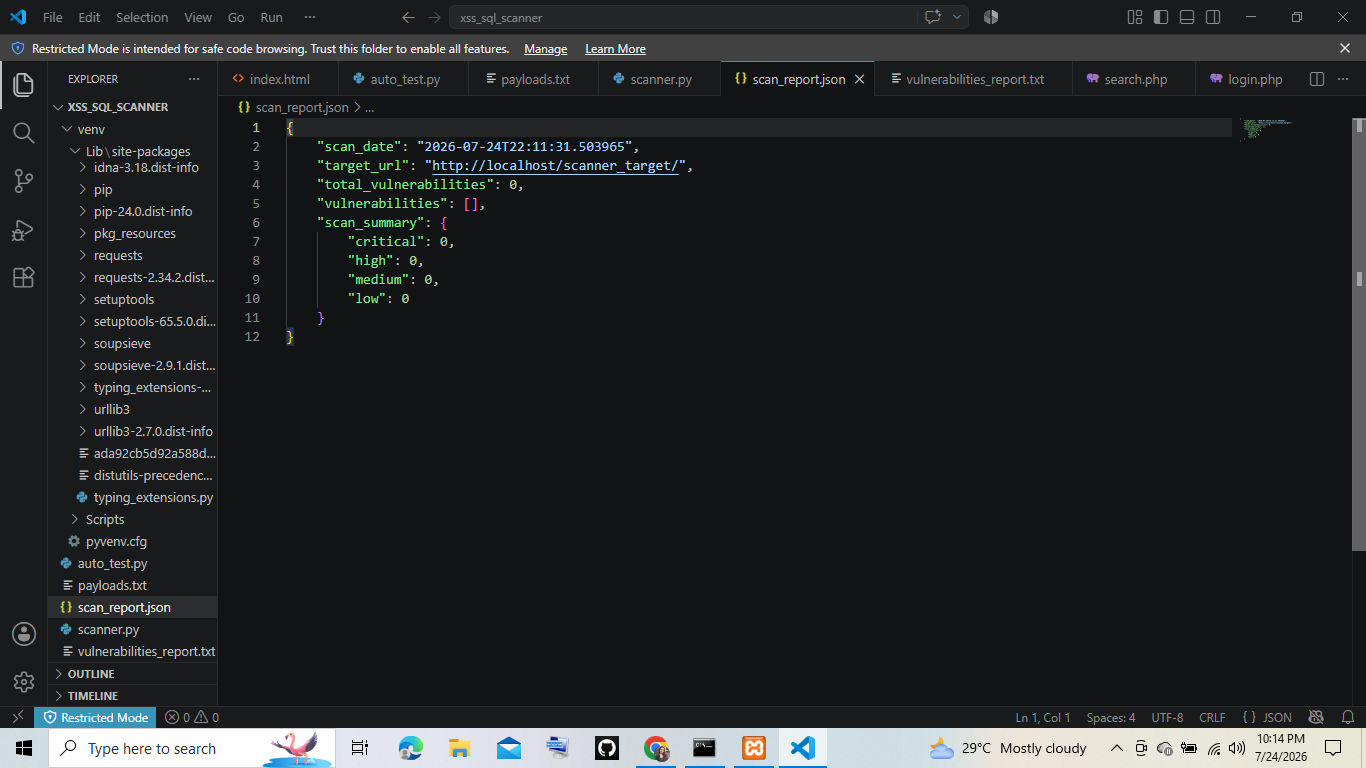Open the Manage gear menu
The image size is (1366, 768).
click(24, 682)
